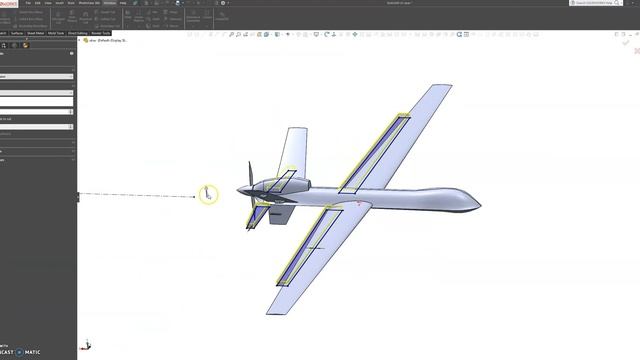The width and height of the screenshot is (640, 360).
Task: Open the Tools menu
Action: click(x=71, y=3)
